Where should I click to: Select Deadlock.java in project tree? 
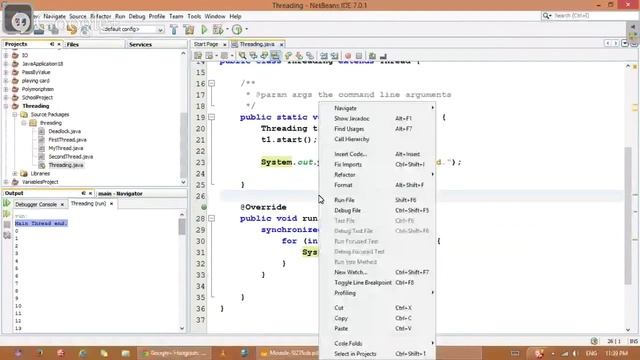click(64, 131)
